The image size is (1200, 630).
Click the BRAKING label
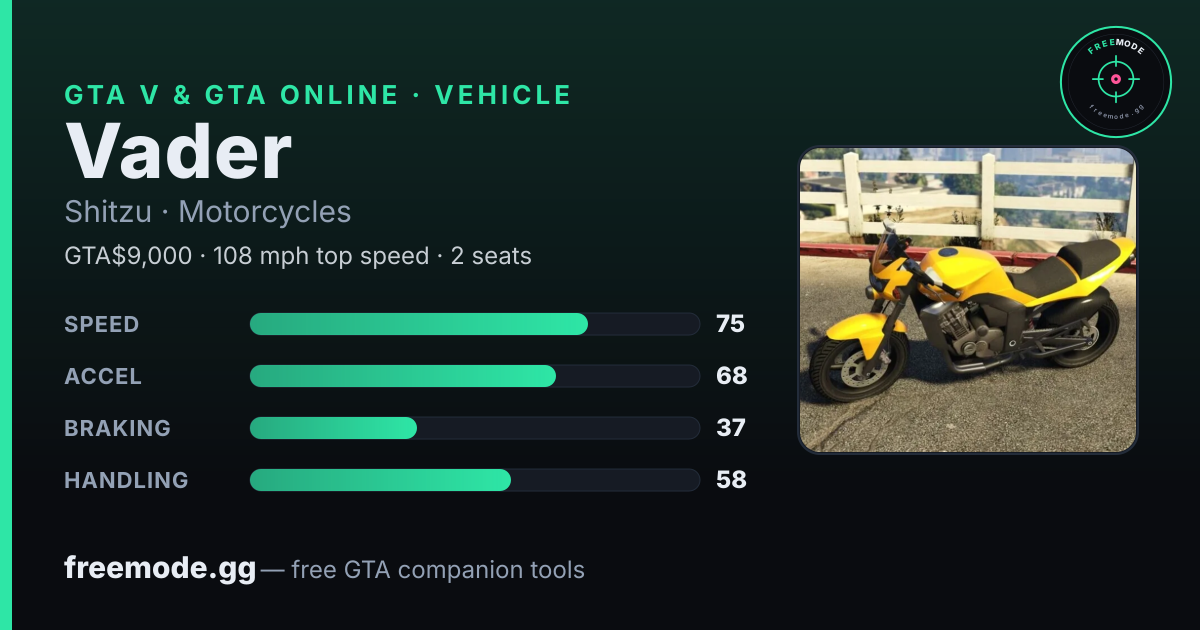tap(118, 428)
